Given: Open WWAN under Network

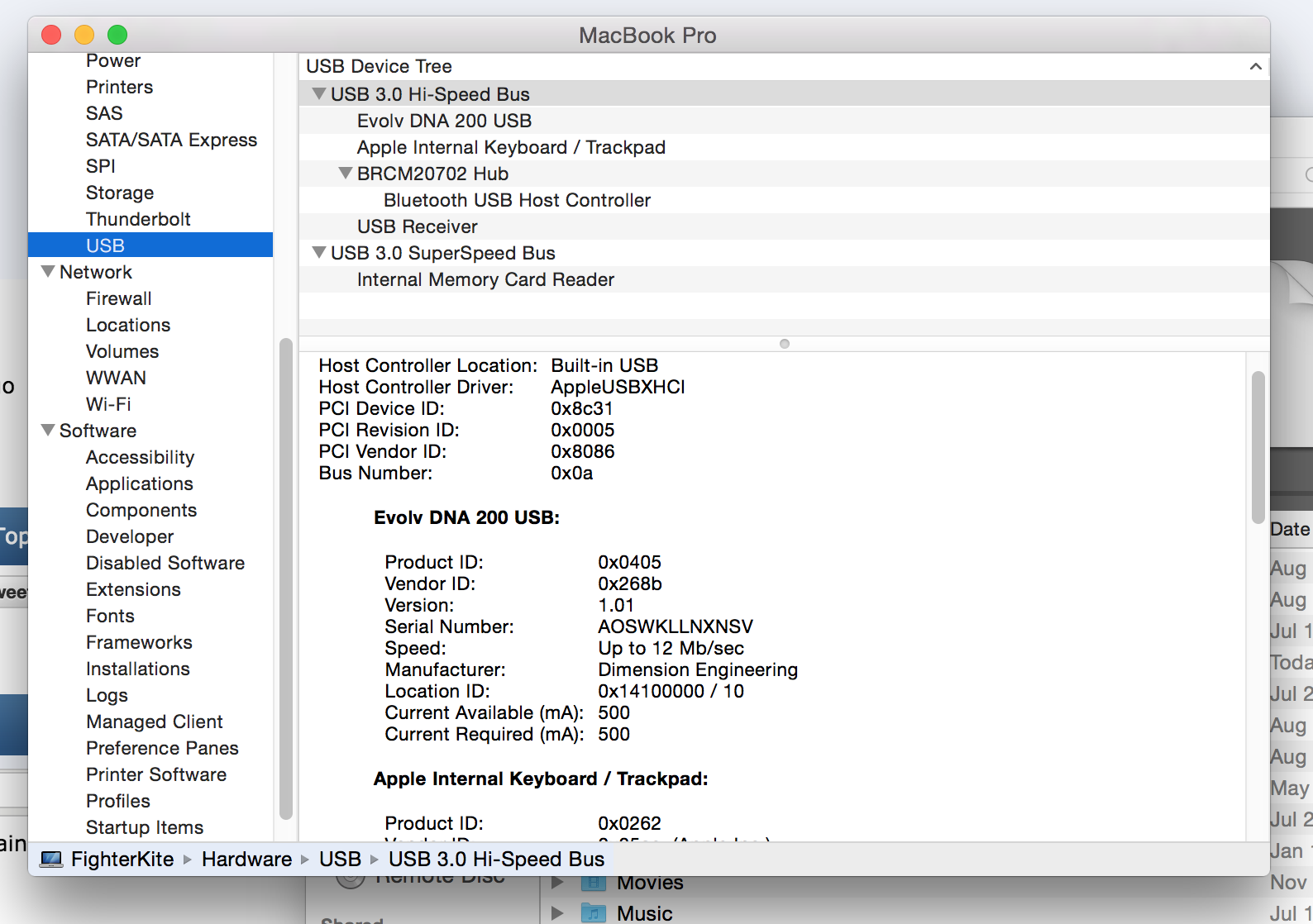Looking at the screenshot, I should [116, 378].
